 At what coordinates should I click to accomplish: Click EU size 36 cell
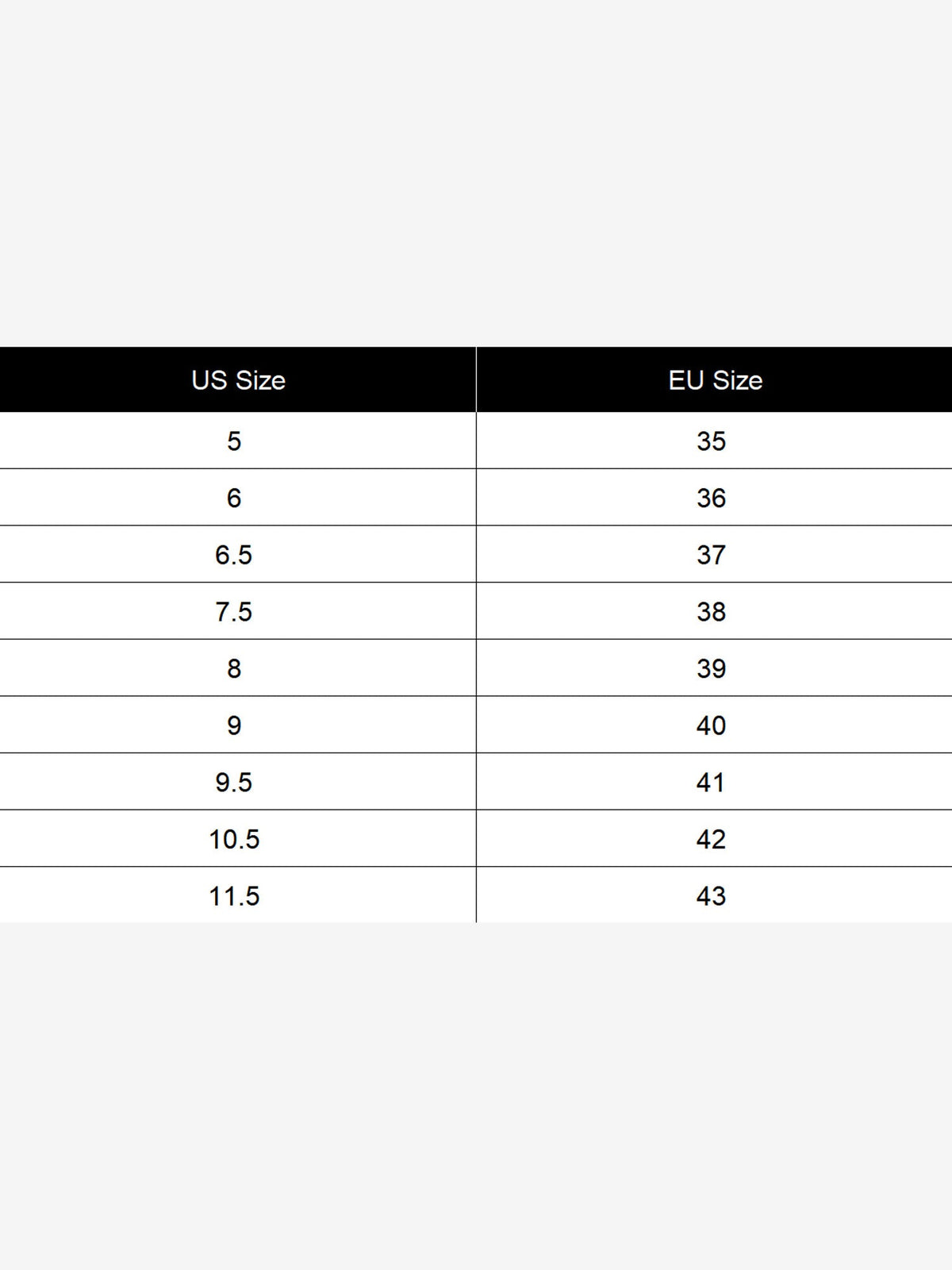coord(714,498)
